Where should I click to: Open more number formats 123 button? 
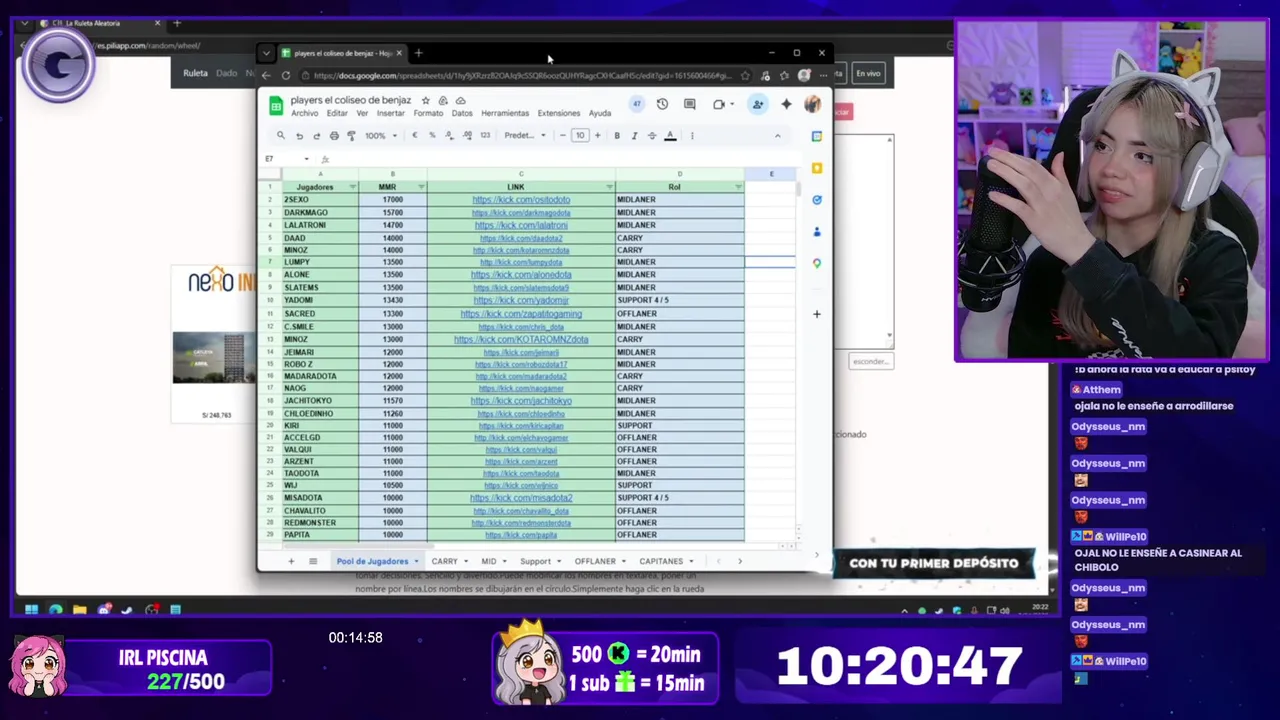click(x=485, y=136)
